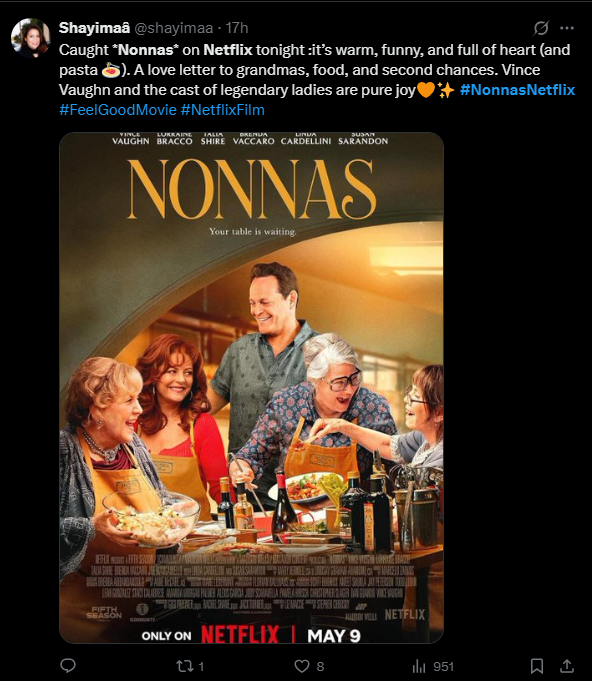
Task: Follow the #FeelGoodMovie hashtag
Action: (x=118, y=110)
